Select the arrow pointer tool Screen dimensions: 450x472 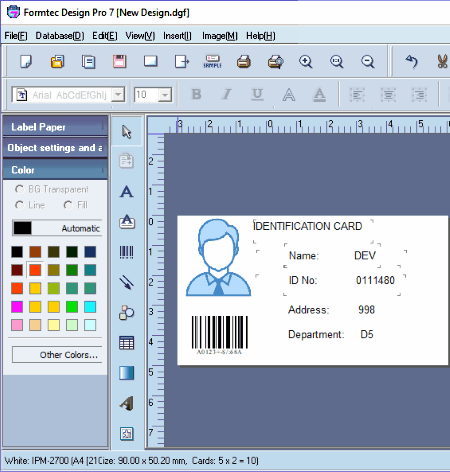click(127, 132)
